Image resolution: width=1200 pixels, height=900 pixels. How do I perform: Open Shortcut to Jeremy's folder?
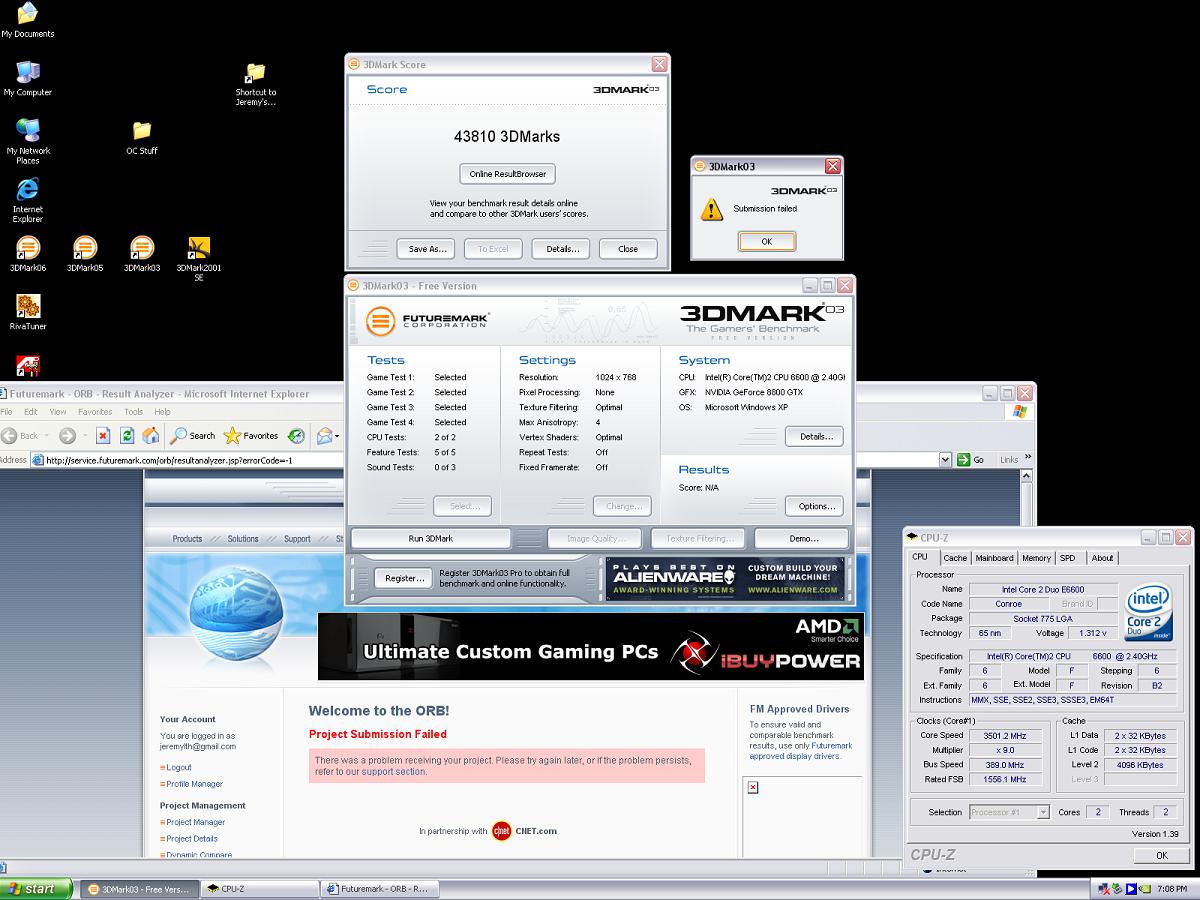[x=255, y=84]
